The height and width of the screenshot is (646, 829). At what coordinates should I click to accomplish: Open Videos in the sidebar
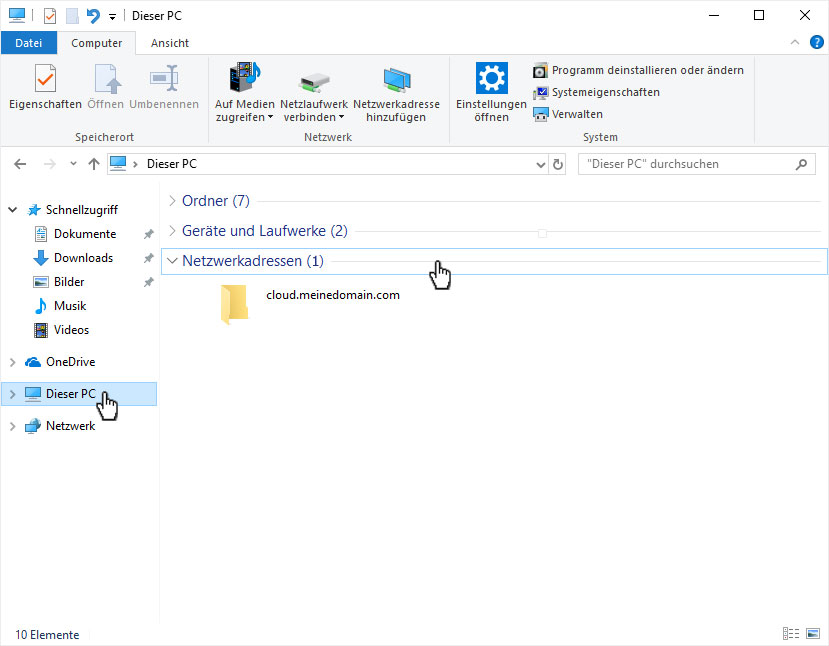[x=71, y=330]
